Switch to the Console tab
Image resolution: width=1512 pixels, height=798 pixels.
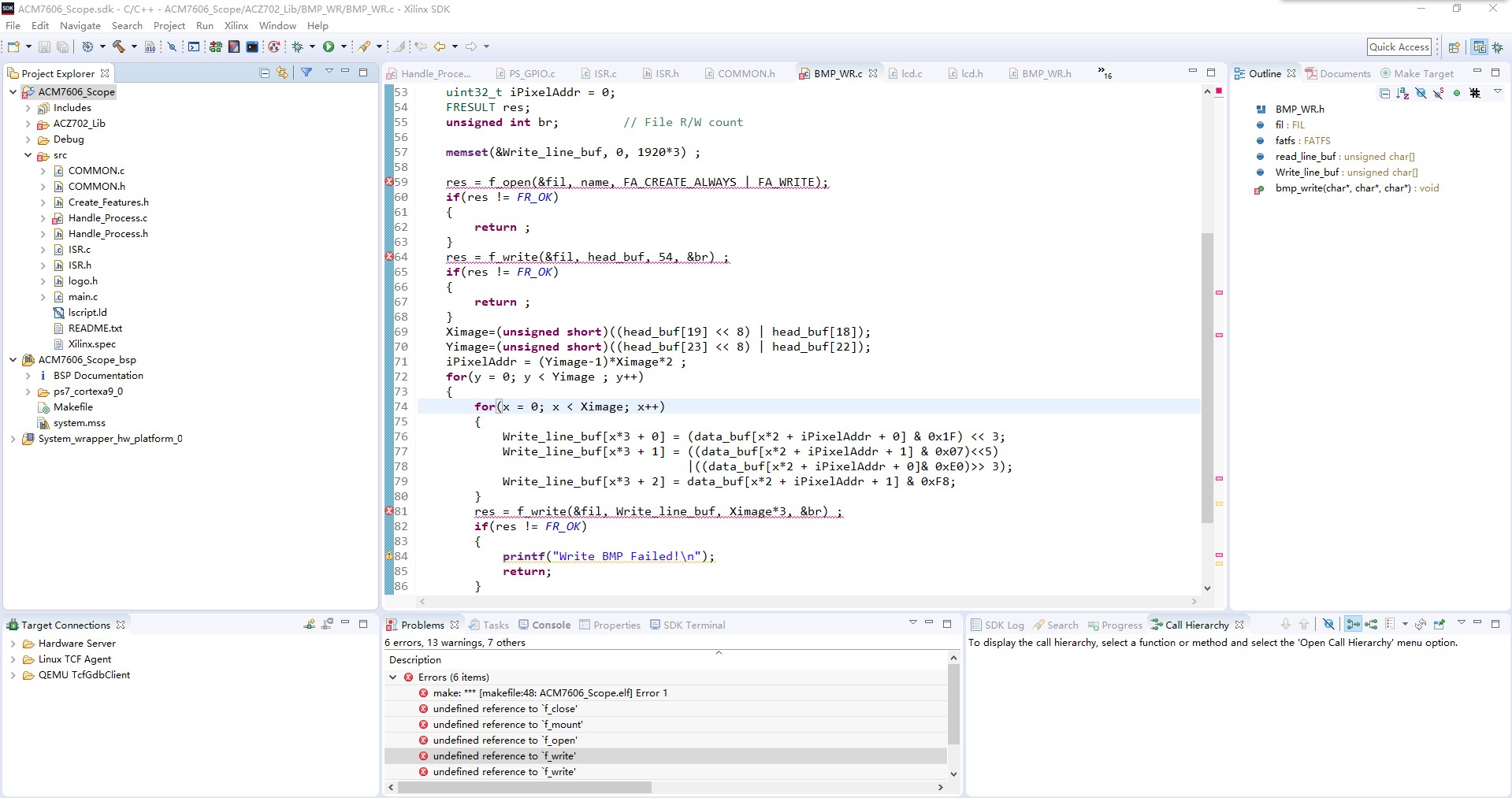click(544, 625)
